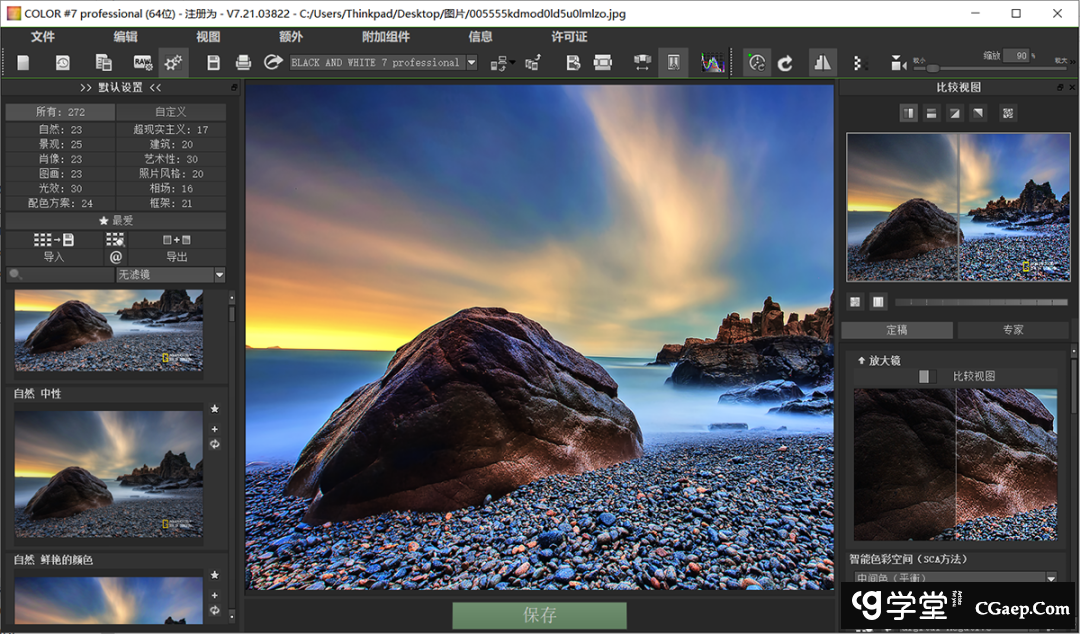Image resolution: width=1080 pixels, height=634 pixels.
Task: Click the green 保存 button
Action: pos(539,615)
